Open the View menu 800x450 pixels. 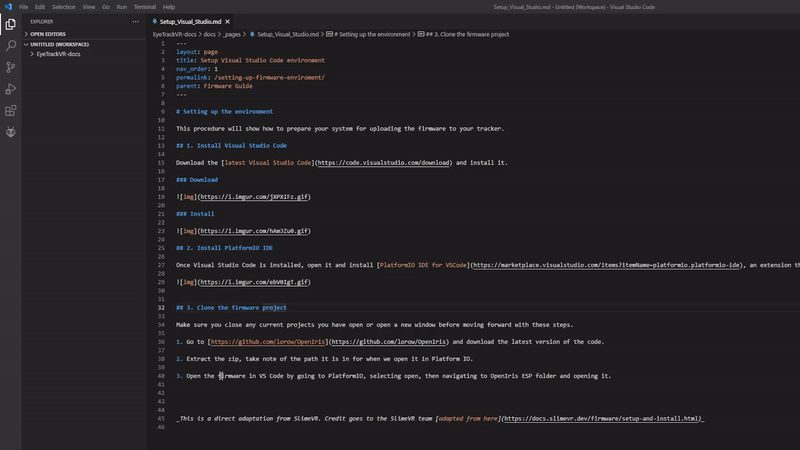coord(89,7)
